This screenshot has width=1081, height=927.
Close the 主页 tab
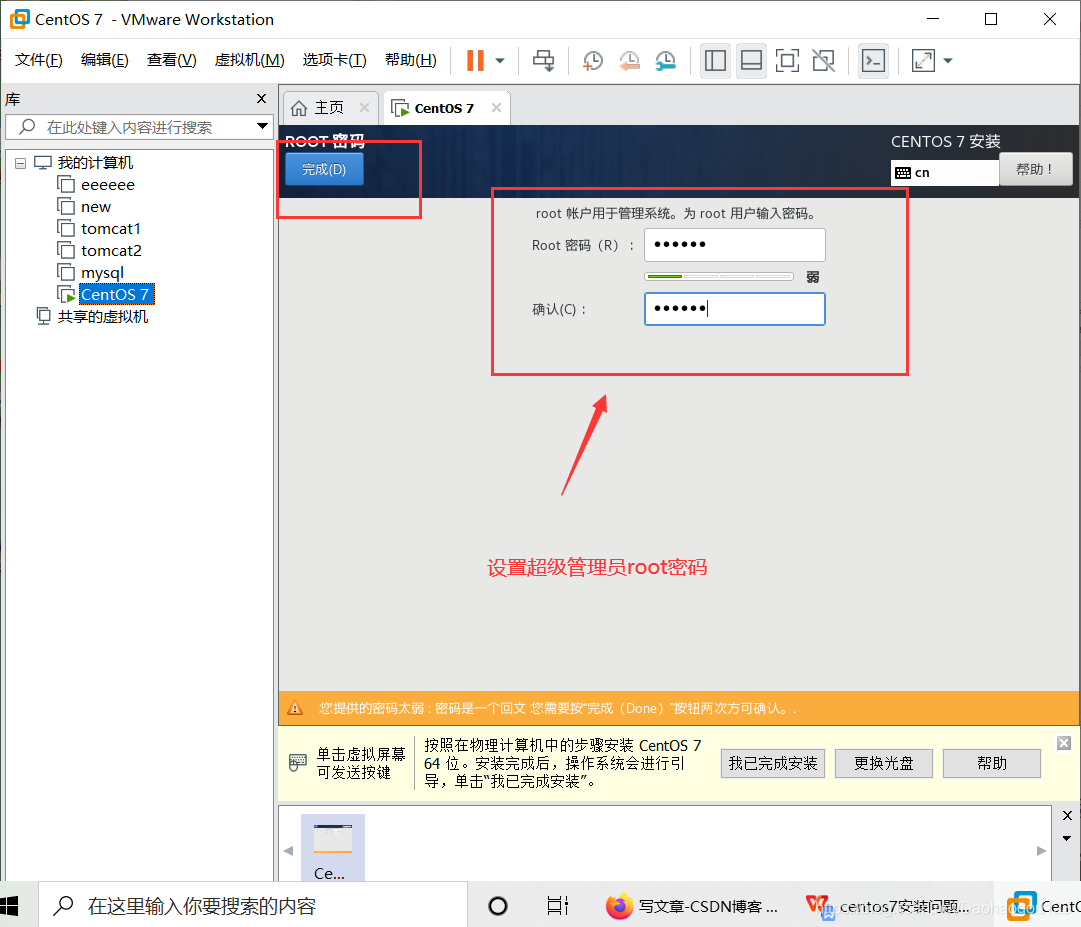[365, 108]
